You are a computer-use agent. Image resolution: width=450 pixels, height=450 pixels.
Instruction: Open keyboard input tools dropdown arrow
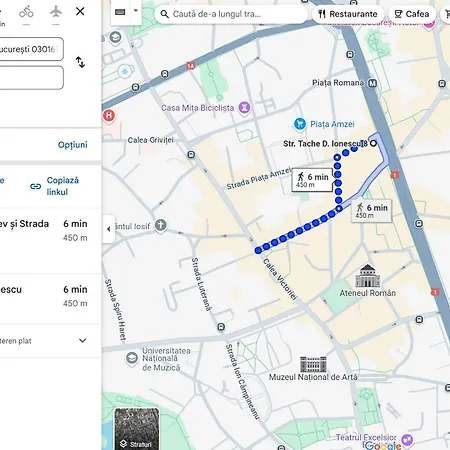[136, 10]
